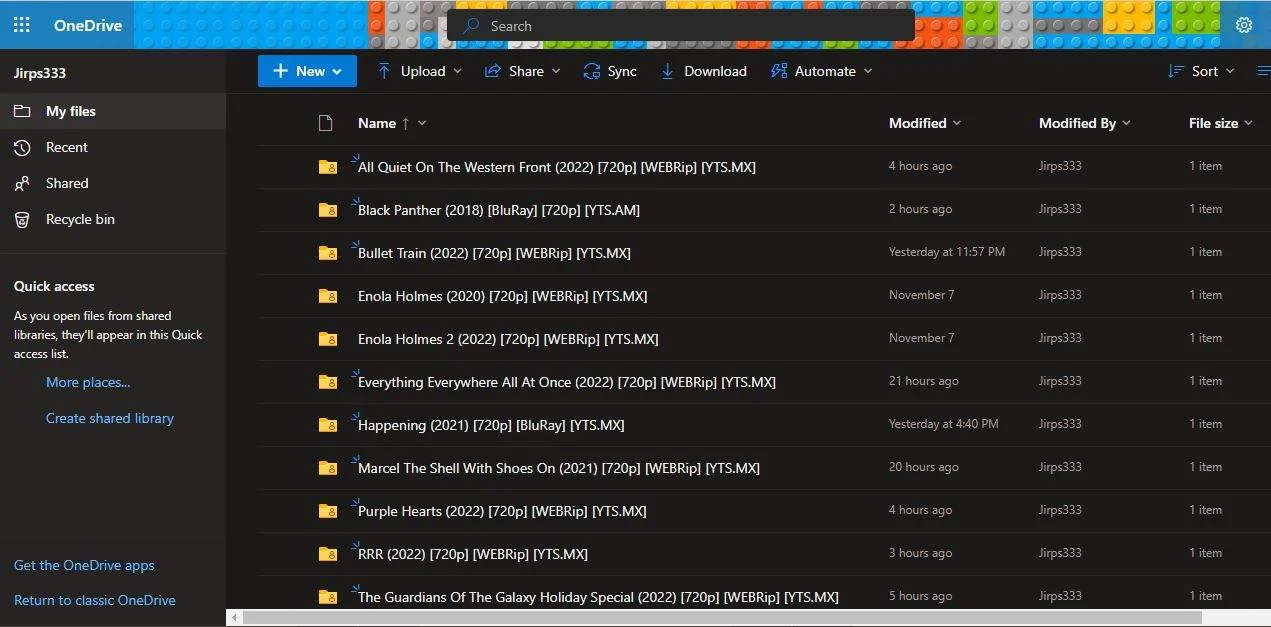1271x627 pixels.
Task: Click the folder icon for Purple Hearts
Action: [327, 511]
